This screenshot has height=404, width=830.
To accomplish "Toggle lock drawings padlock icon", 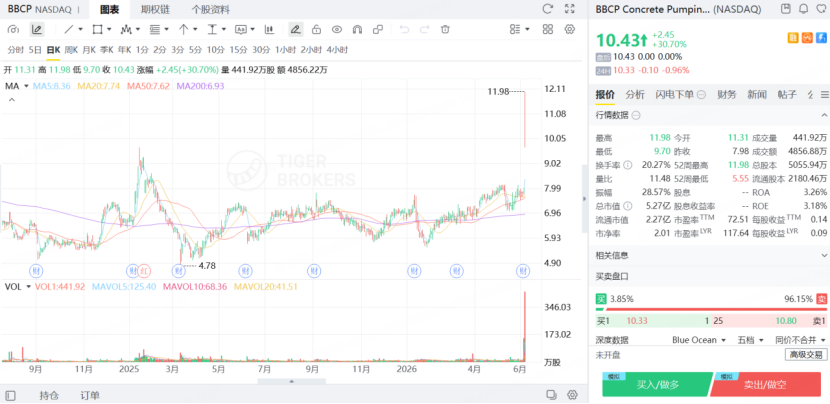I will 317,29.
